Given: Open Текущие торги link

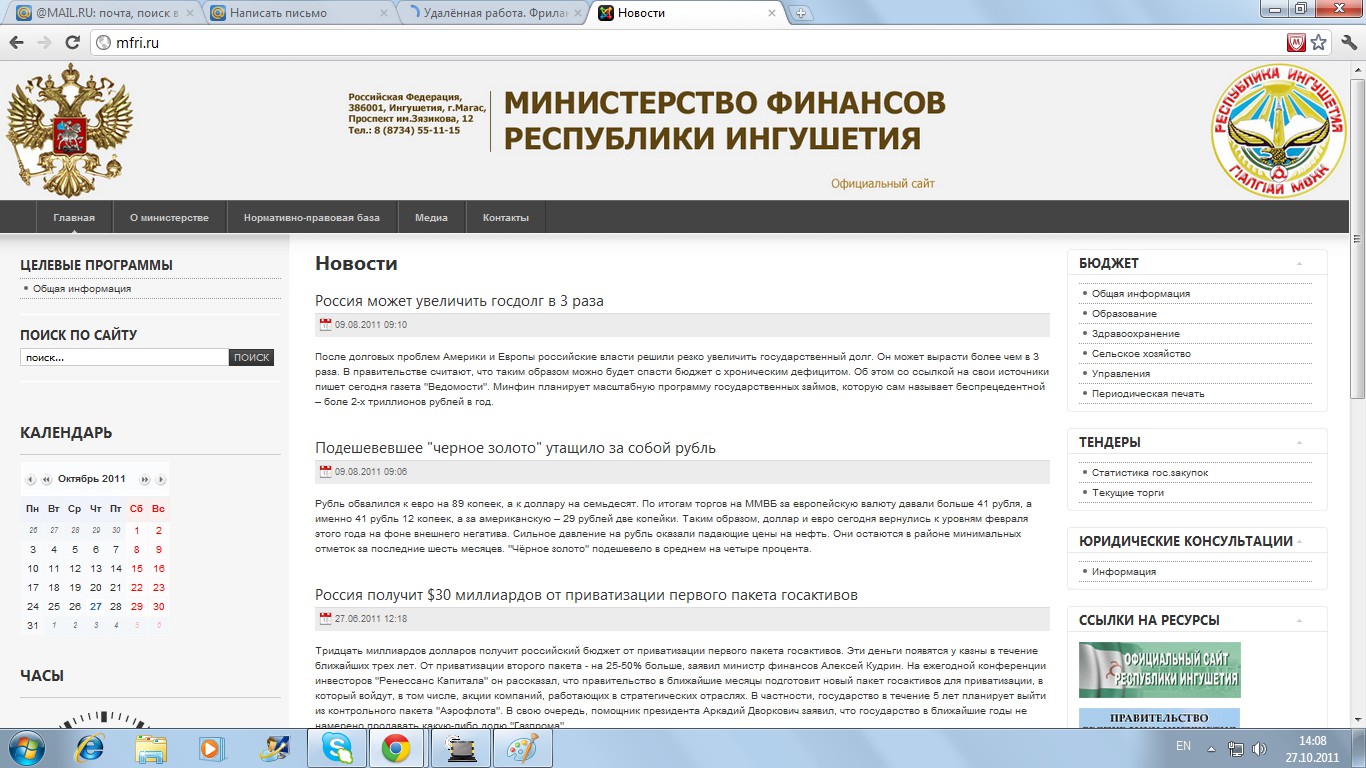Looking at the screenshot, I should tap(1128, 493).
